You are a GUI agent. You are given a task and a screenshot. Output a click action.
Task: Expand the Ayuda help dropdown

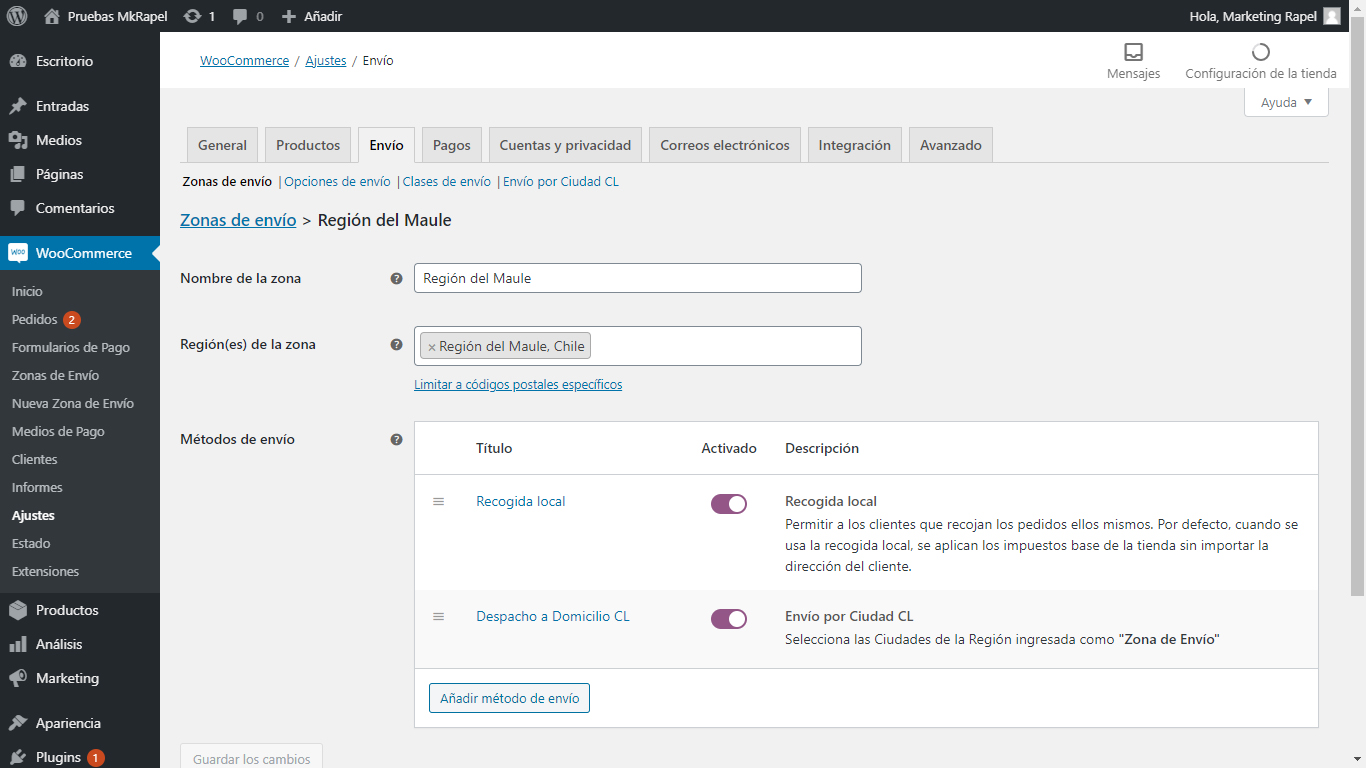pos(1286,102)
